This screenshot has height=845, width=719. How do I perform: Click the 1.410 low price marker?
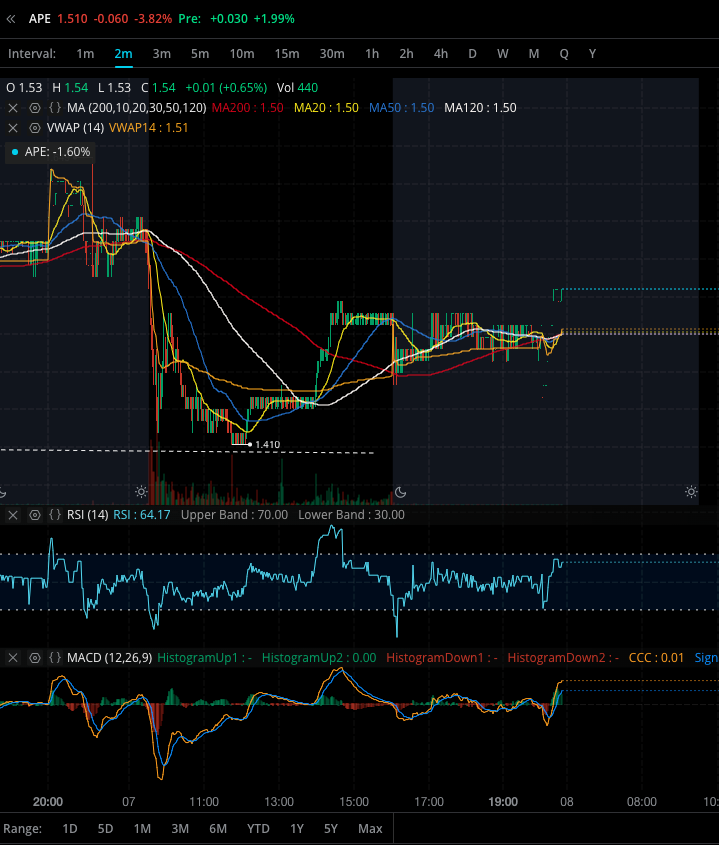click(x=267, y=445)
